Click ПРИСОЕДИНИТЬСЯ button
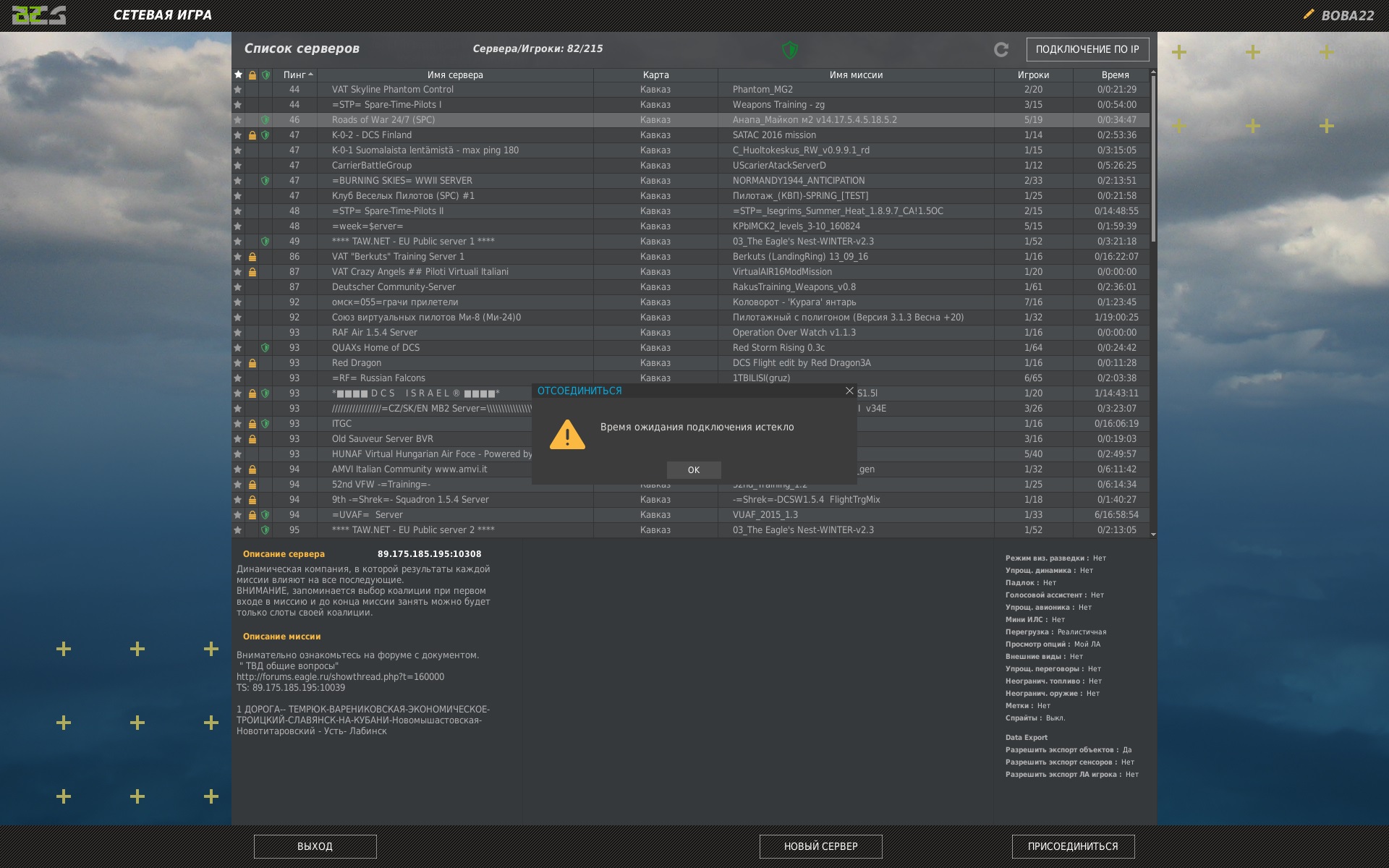This screenshot has height=868, width=1389. [x=1073, y=846]
